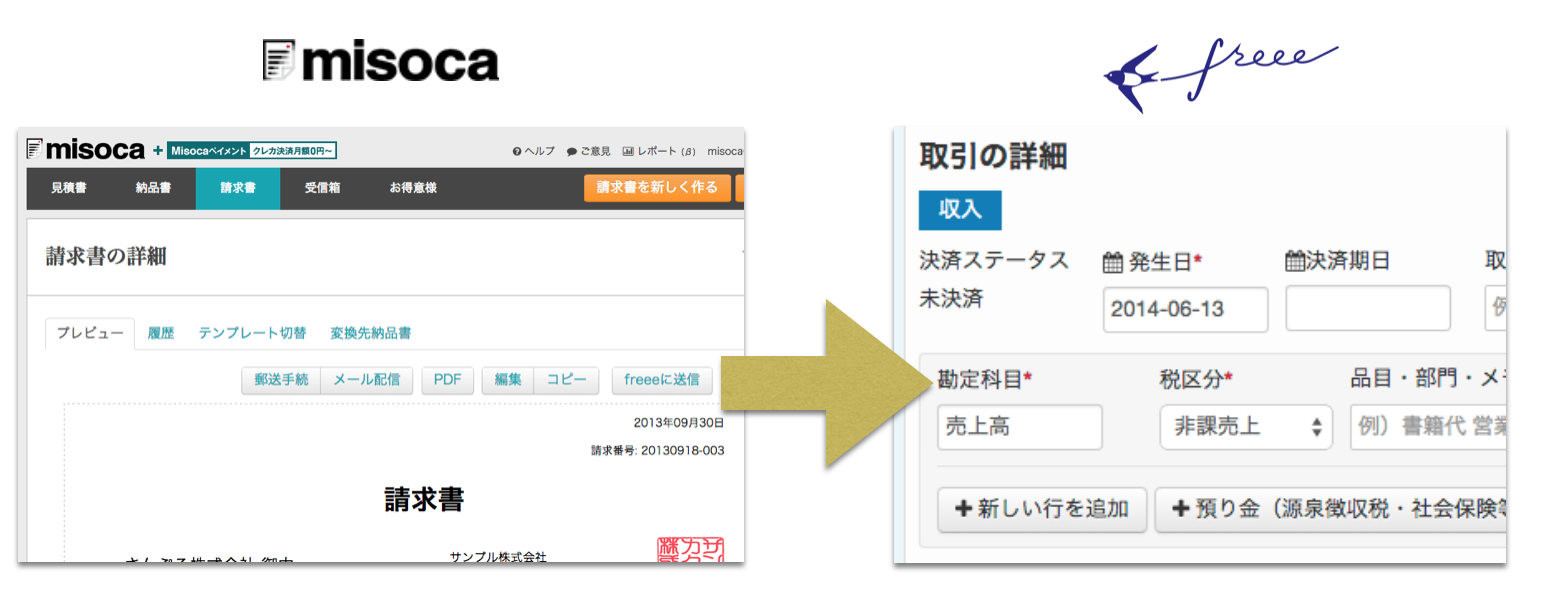
Task: Open the ヘルプ help link
Action: (x=533, y=151)
